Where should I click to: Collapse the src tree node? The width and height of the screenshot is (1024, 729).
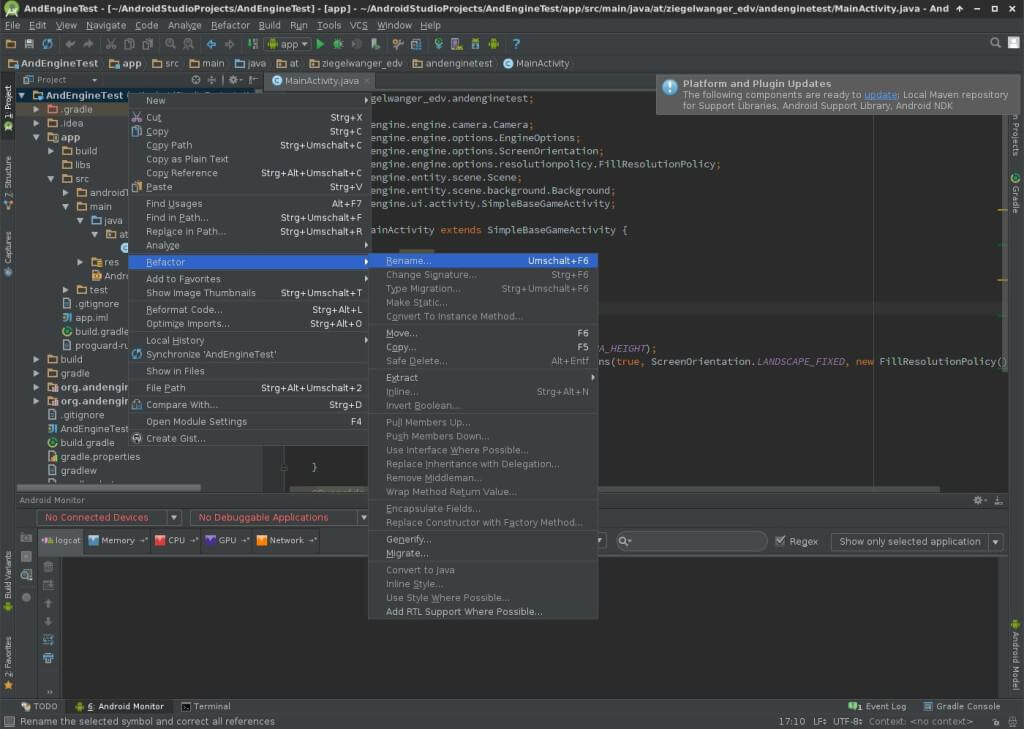(x=50, y=178)
